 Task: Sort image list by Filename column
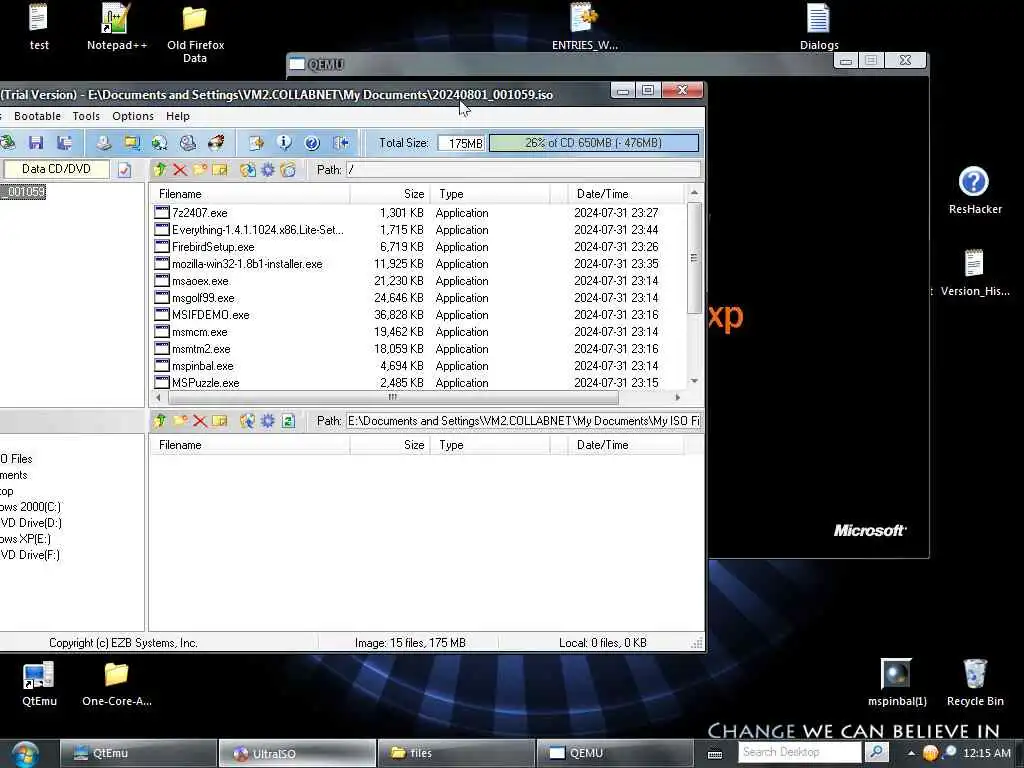(x=249, y=194)
